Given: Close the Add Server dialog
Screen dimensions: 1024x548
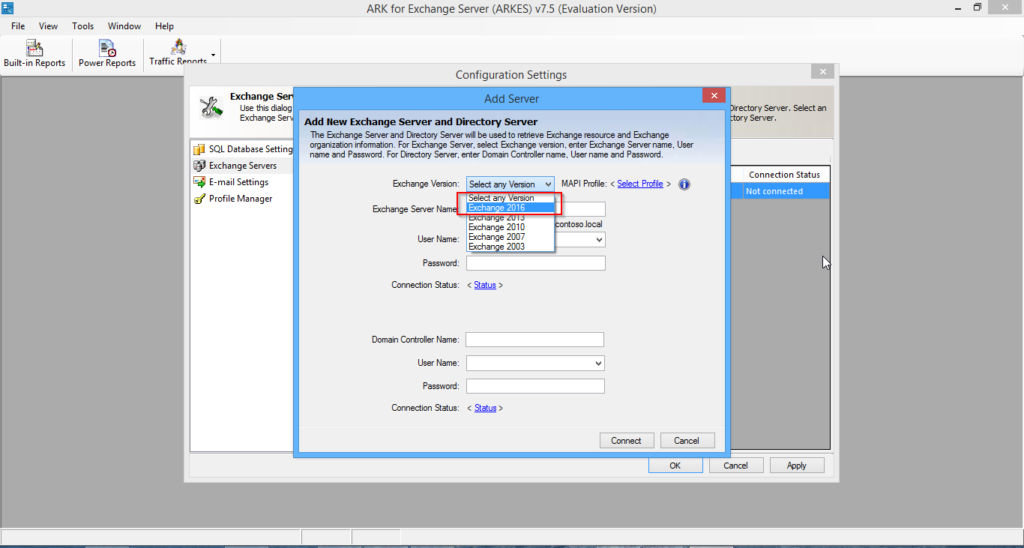Looking at the screenshot, I should tap(714, 95).
